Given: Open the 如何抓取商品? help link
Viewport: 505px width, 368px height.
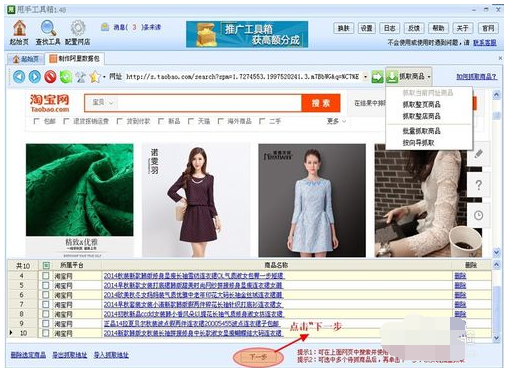Looking at the screenshot, I should pos(476,77).
